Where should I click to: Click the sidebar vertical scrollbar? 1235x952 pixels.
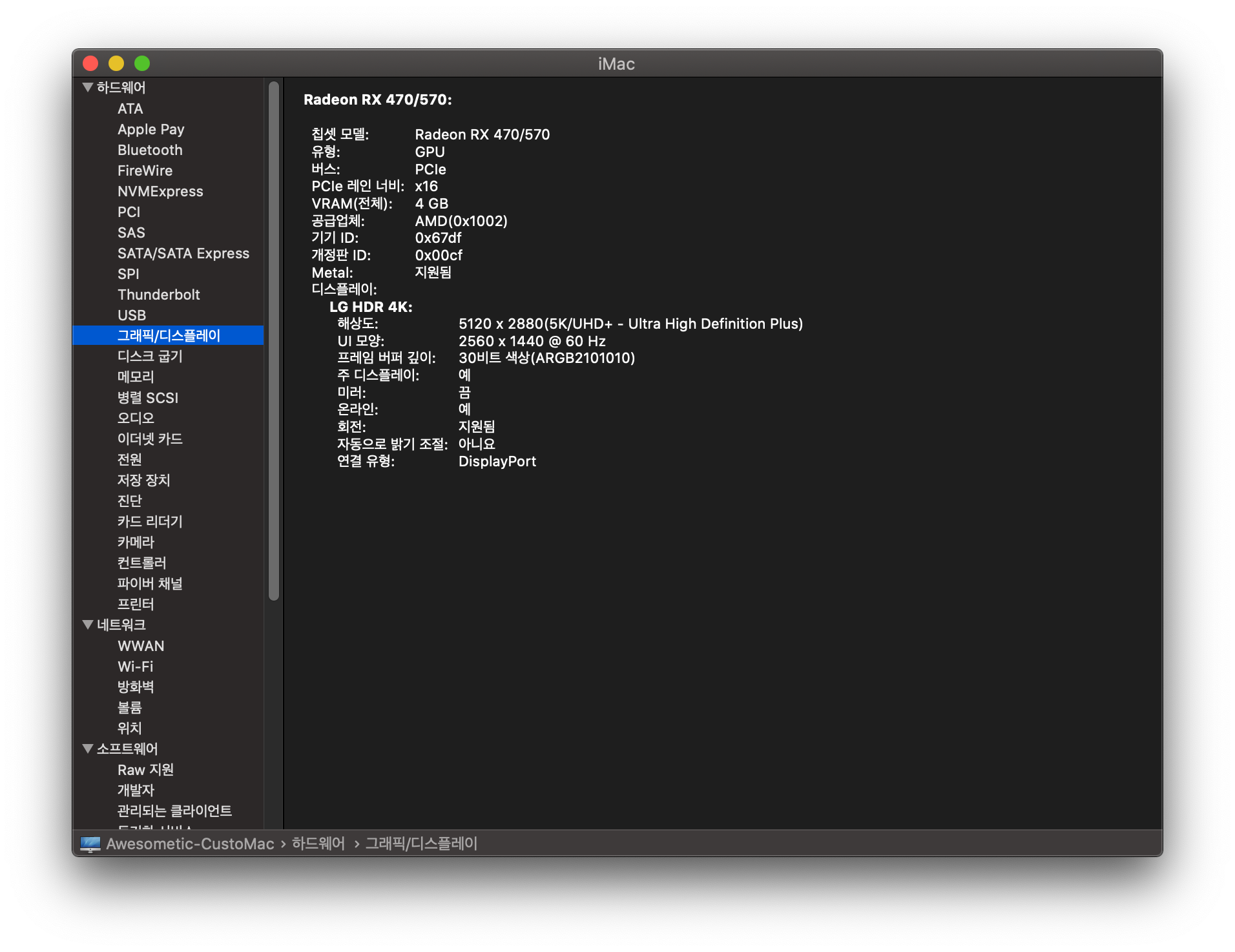click(x=274, y=341)
